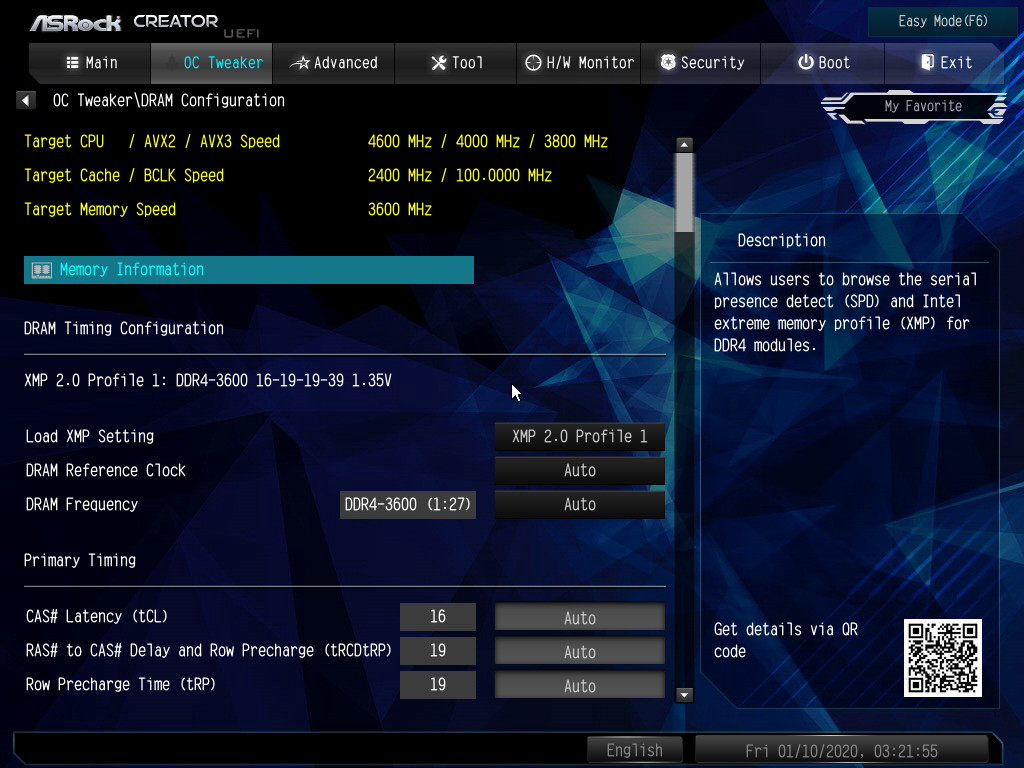1024x768 pixels.
Task: Click the CAS# Latency (tCL) Auto field
Action: click(579, 617)
